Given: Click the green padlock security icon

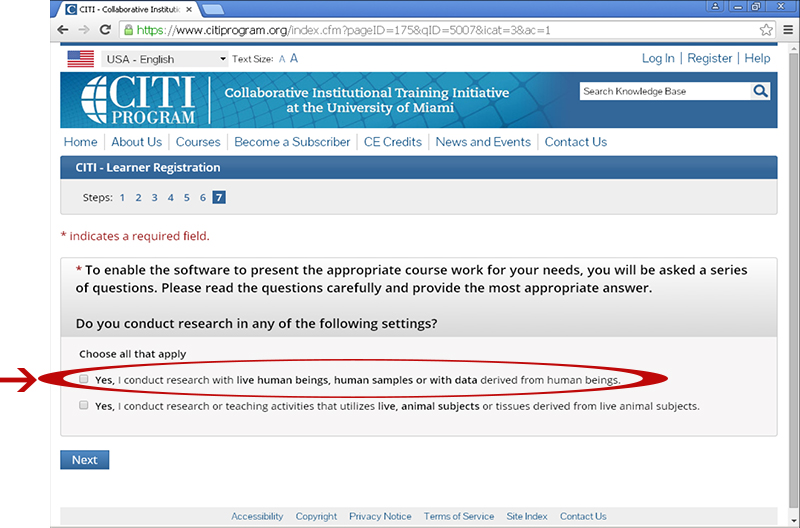Looking at the screenshot, I should (129, 30).
